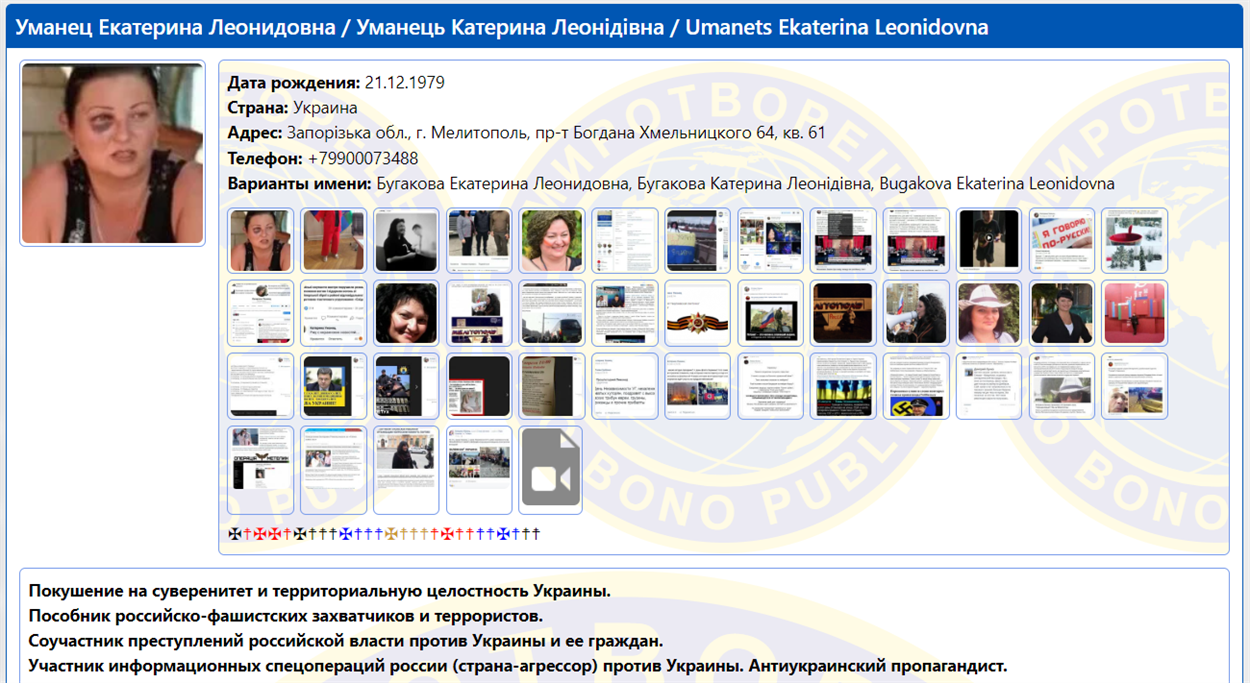The image size is (1250, 683).
Task: Open 'Я говорю по-русски' sign thumbnail
Action: [1062, 240]
